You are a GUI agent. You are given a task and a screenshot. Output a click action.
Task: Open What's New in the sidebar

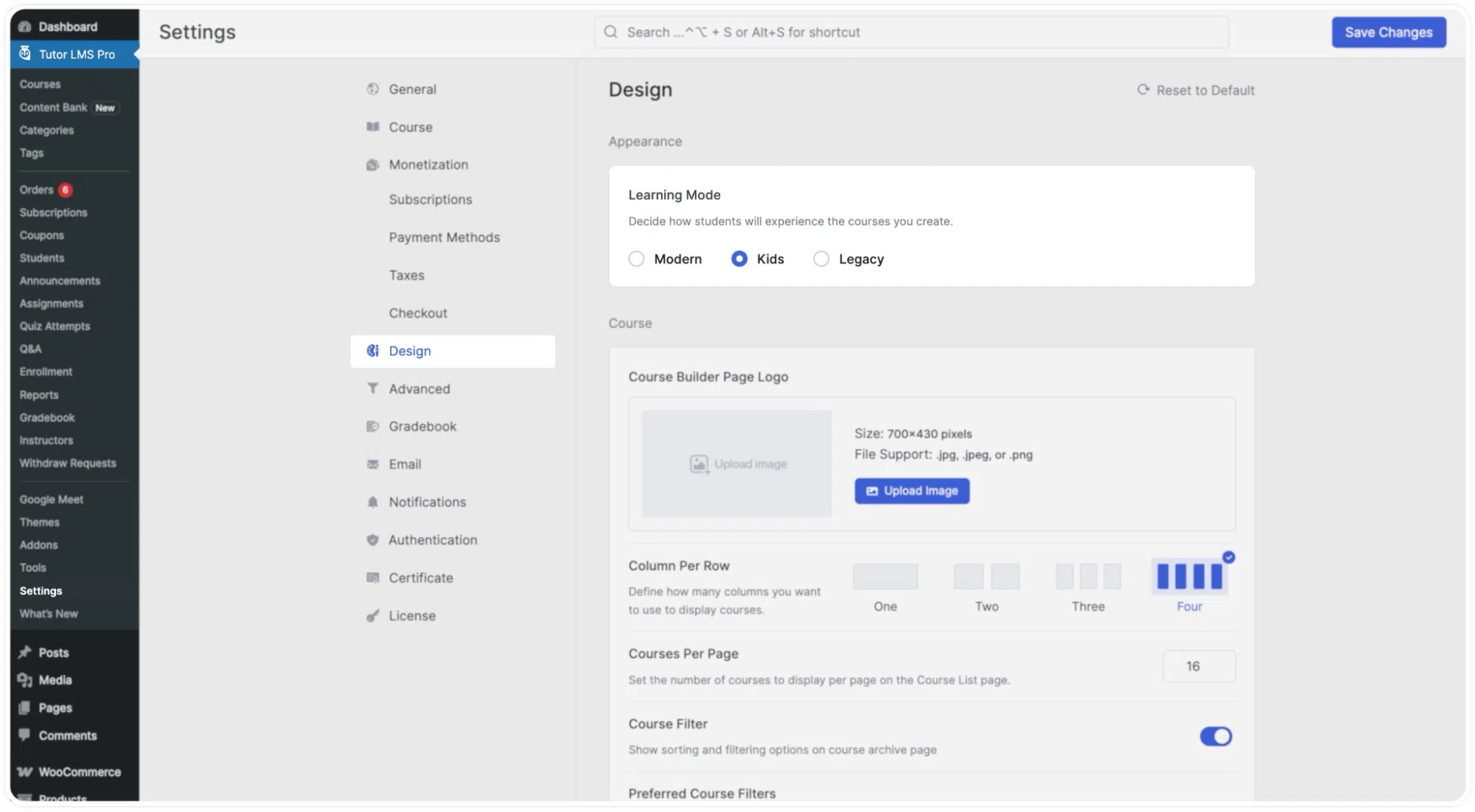pyautogui.click(x=49, y=614)
